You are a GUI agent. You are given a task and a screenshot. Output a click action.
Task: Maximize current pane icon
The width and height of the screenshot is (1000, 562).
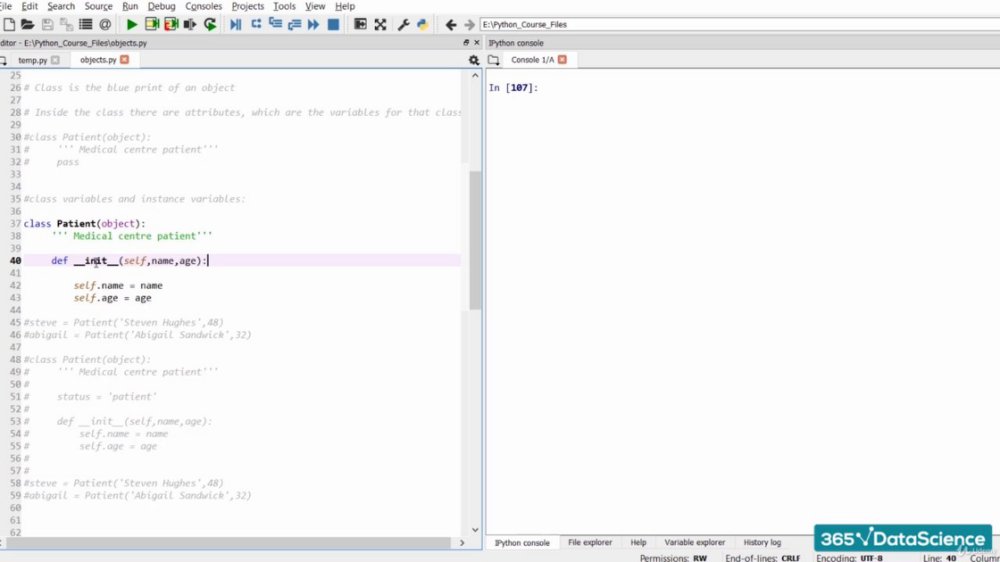[x=360, y=24]
